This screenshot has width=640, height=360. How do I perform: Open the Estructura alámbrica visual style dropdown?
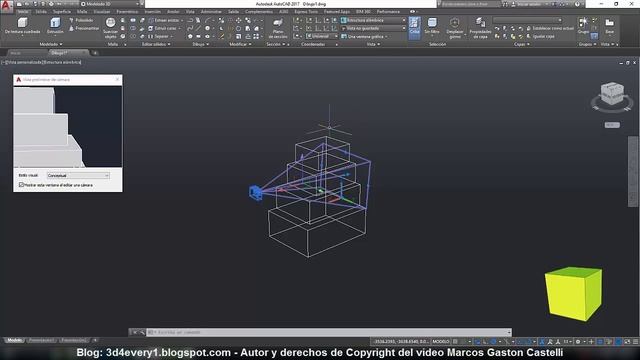click(x=373, y=20)
